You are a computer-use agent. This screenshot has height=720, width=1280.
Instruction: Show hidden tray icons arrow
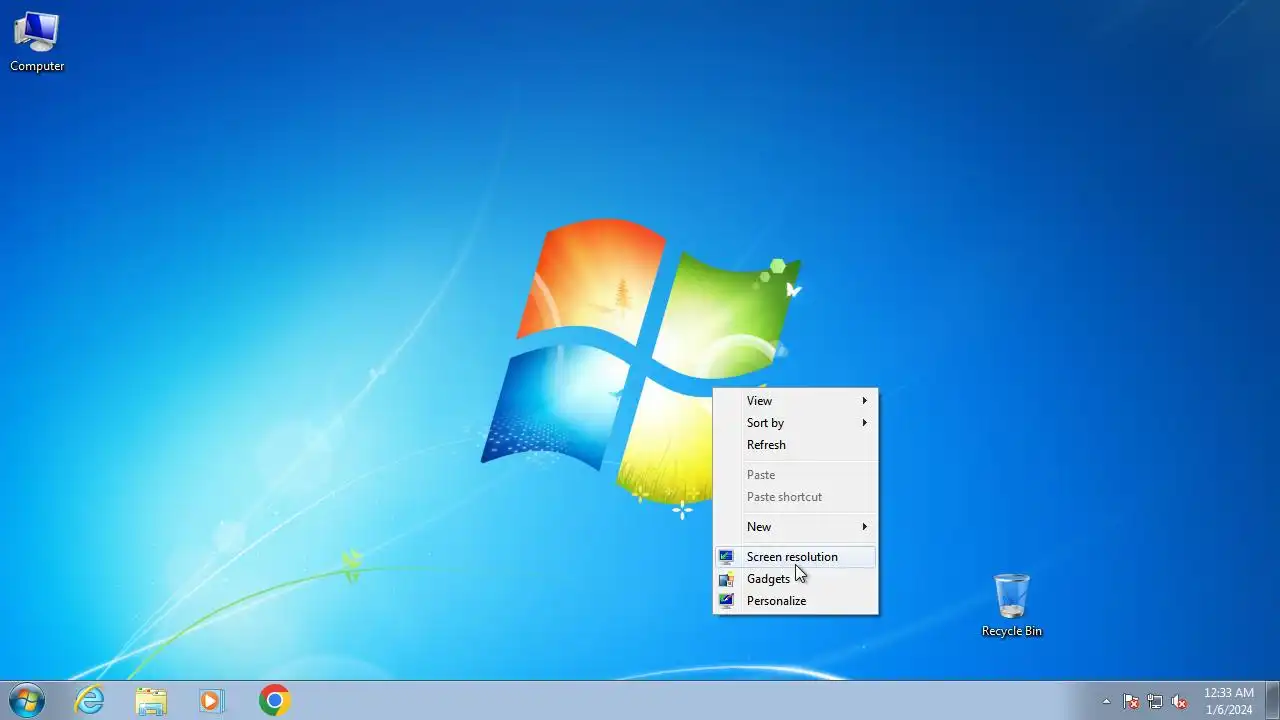pos(1106,701)
